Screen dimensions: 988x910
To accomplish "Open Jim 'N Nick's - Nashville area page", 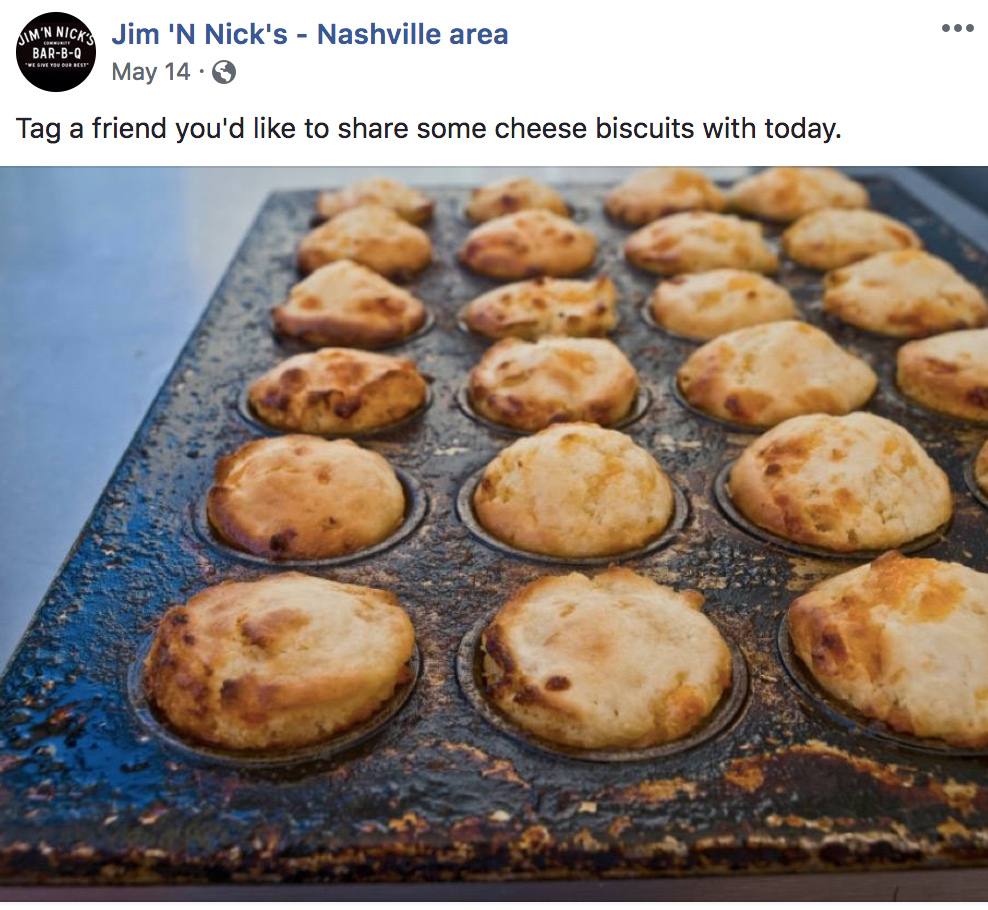I will (x=309, y=34).
